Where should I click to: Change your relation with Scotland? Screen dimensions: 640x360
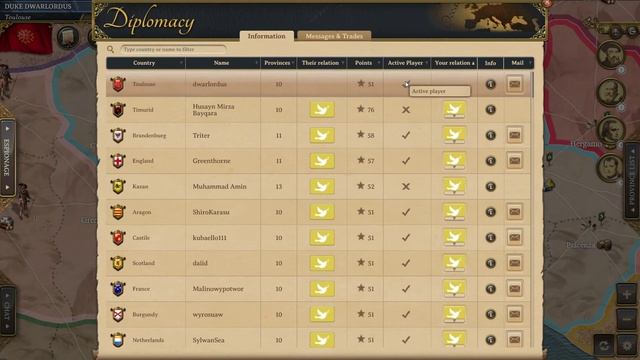pyautogui.click(x=454, y=263)
